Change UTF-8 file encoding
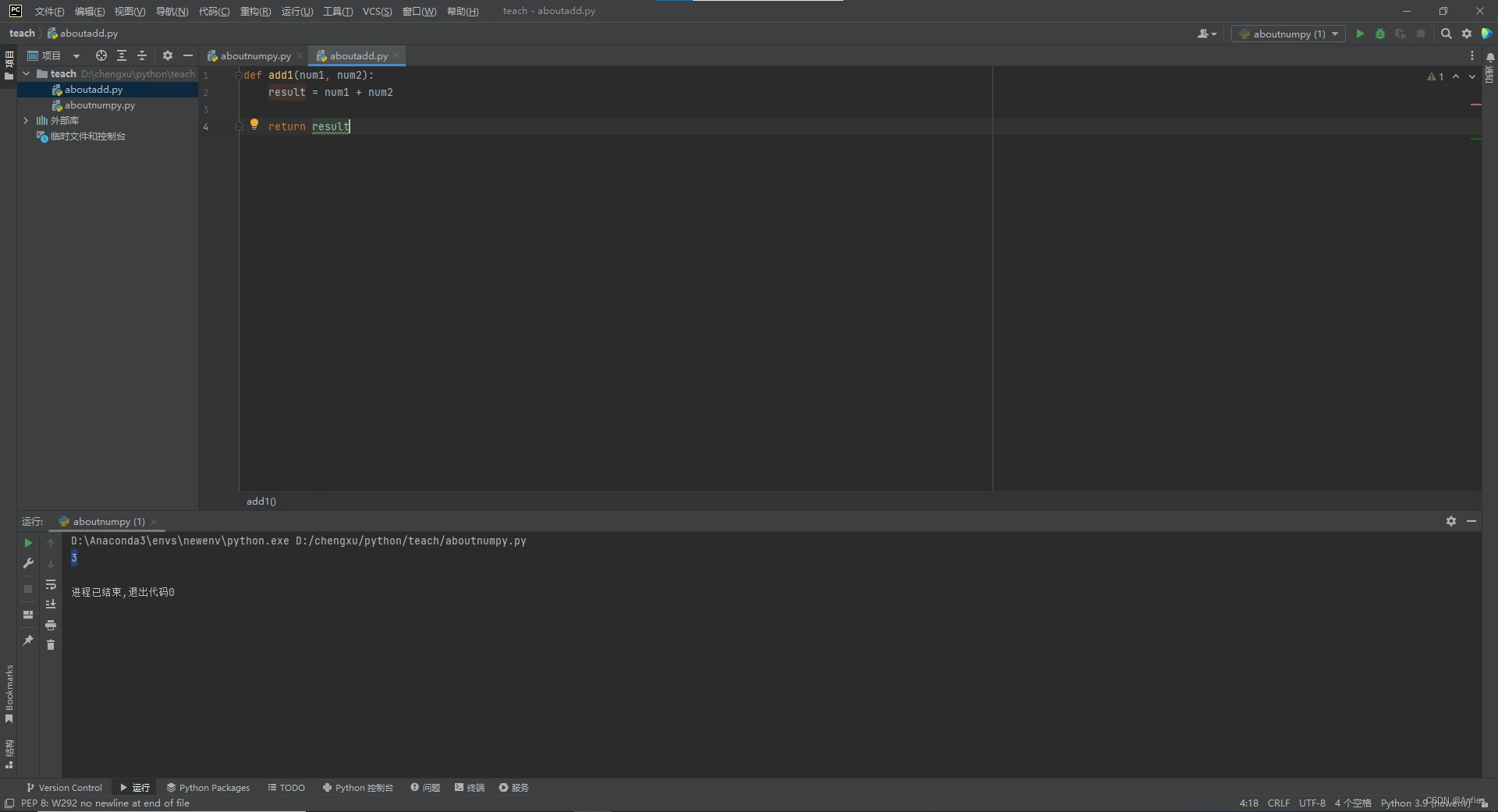 1312,803
